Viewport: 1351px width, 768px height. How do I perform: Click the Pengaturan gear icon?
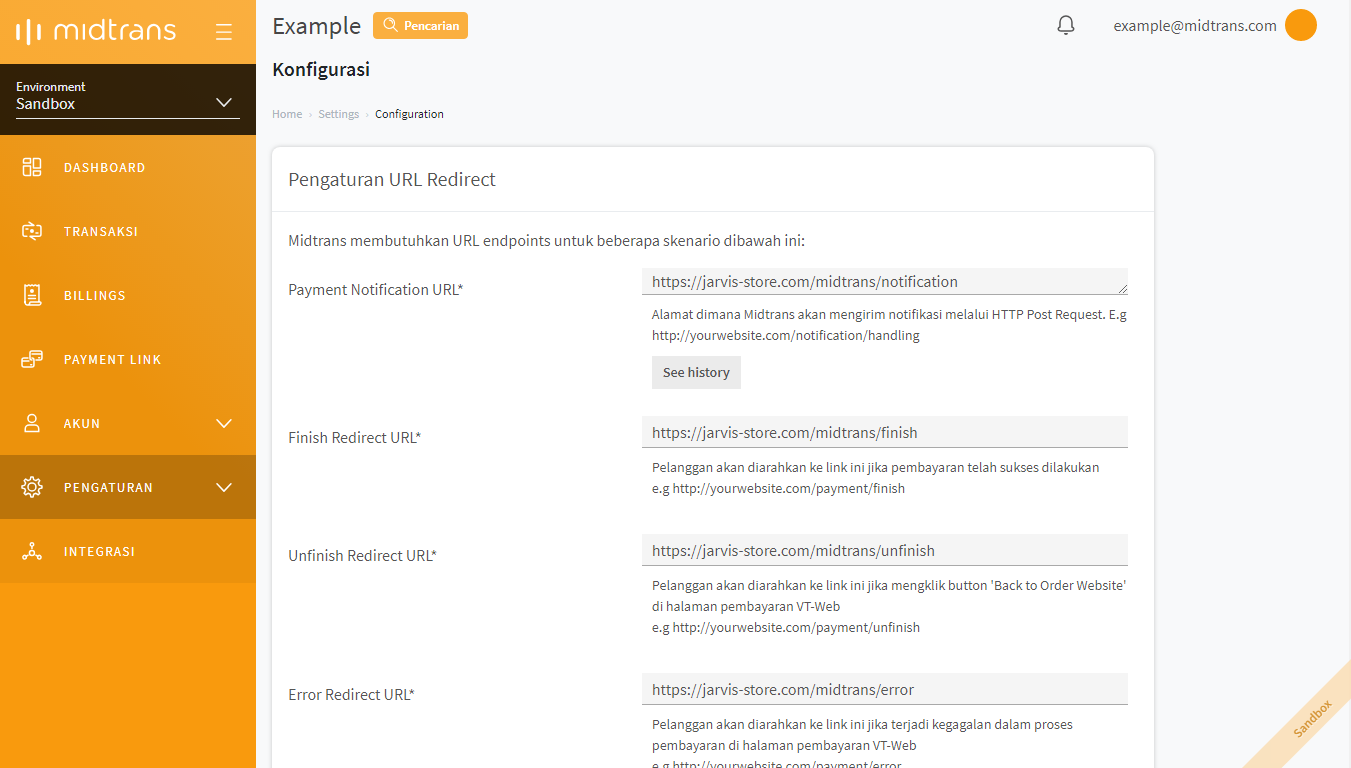click(32, 487)
